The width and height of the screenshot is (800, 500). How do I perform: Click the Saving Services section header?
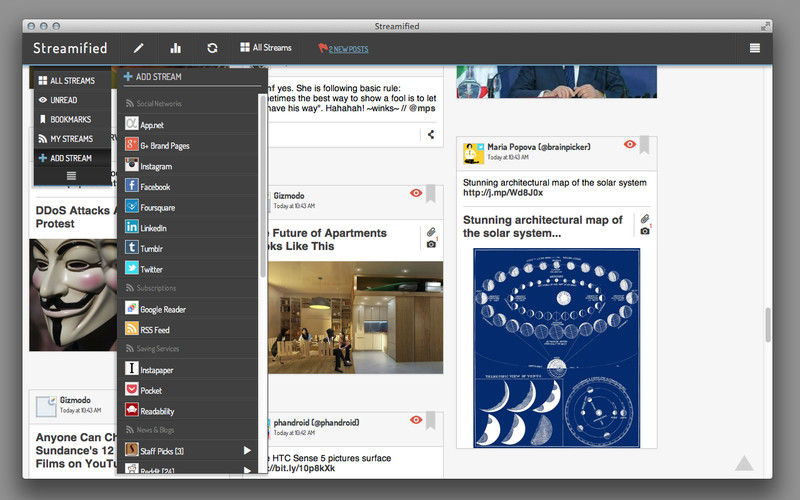tap(153, 349)
